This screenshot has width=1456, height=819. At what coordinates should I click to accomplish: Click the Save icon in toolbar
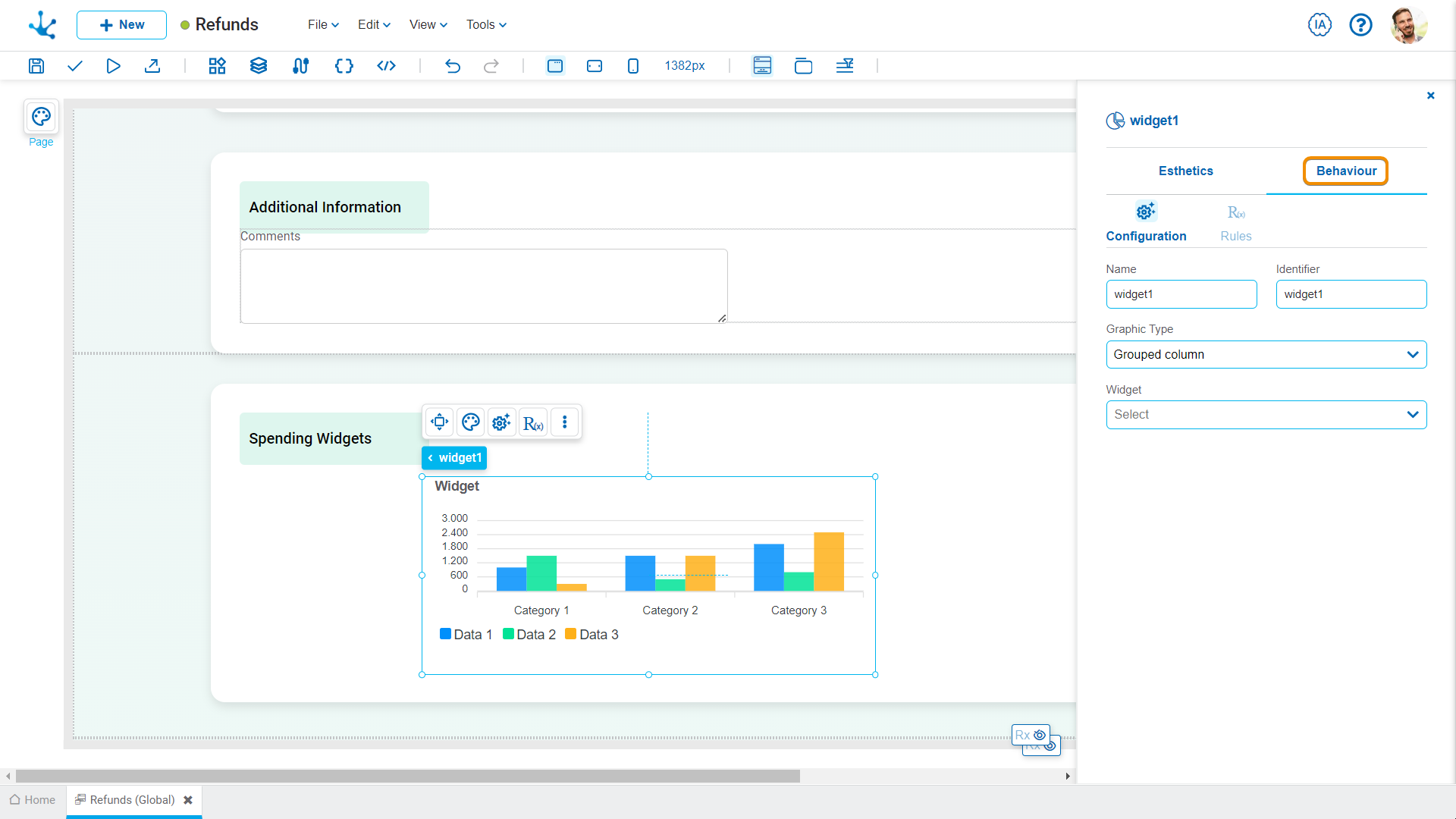point(36,66)
